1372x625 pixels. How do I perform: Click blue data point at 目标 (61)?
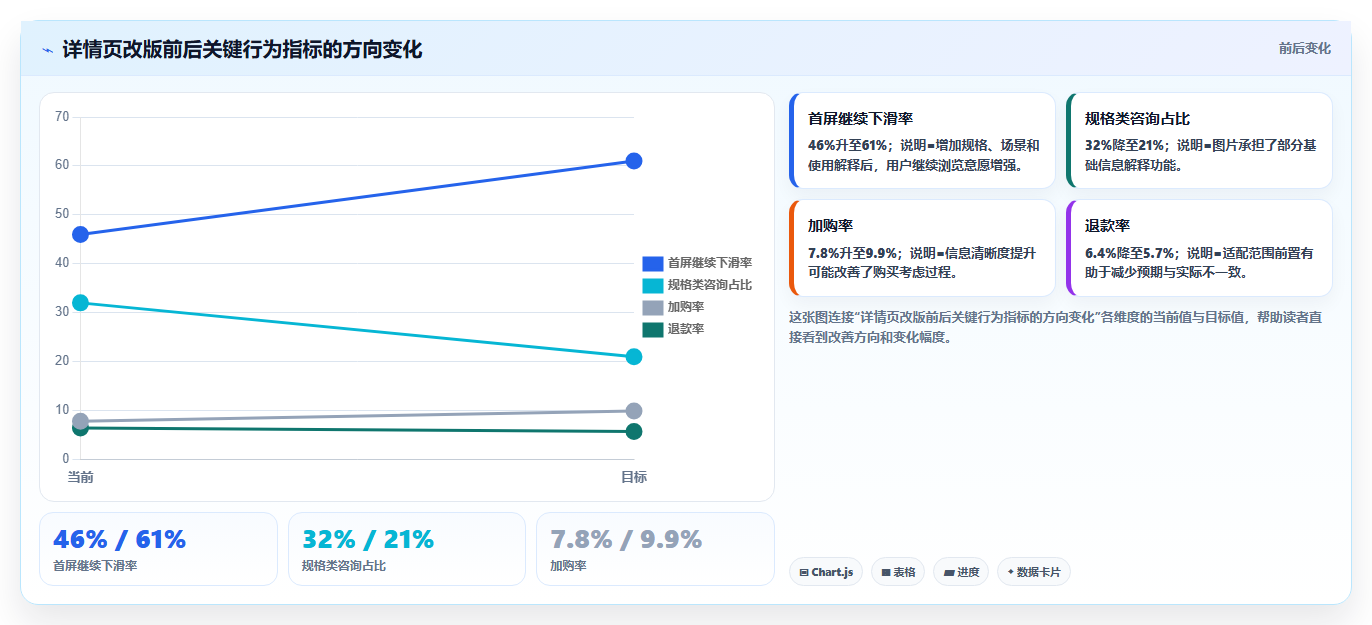pos(634,161)
